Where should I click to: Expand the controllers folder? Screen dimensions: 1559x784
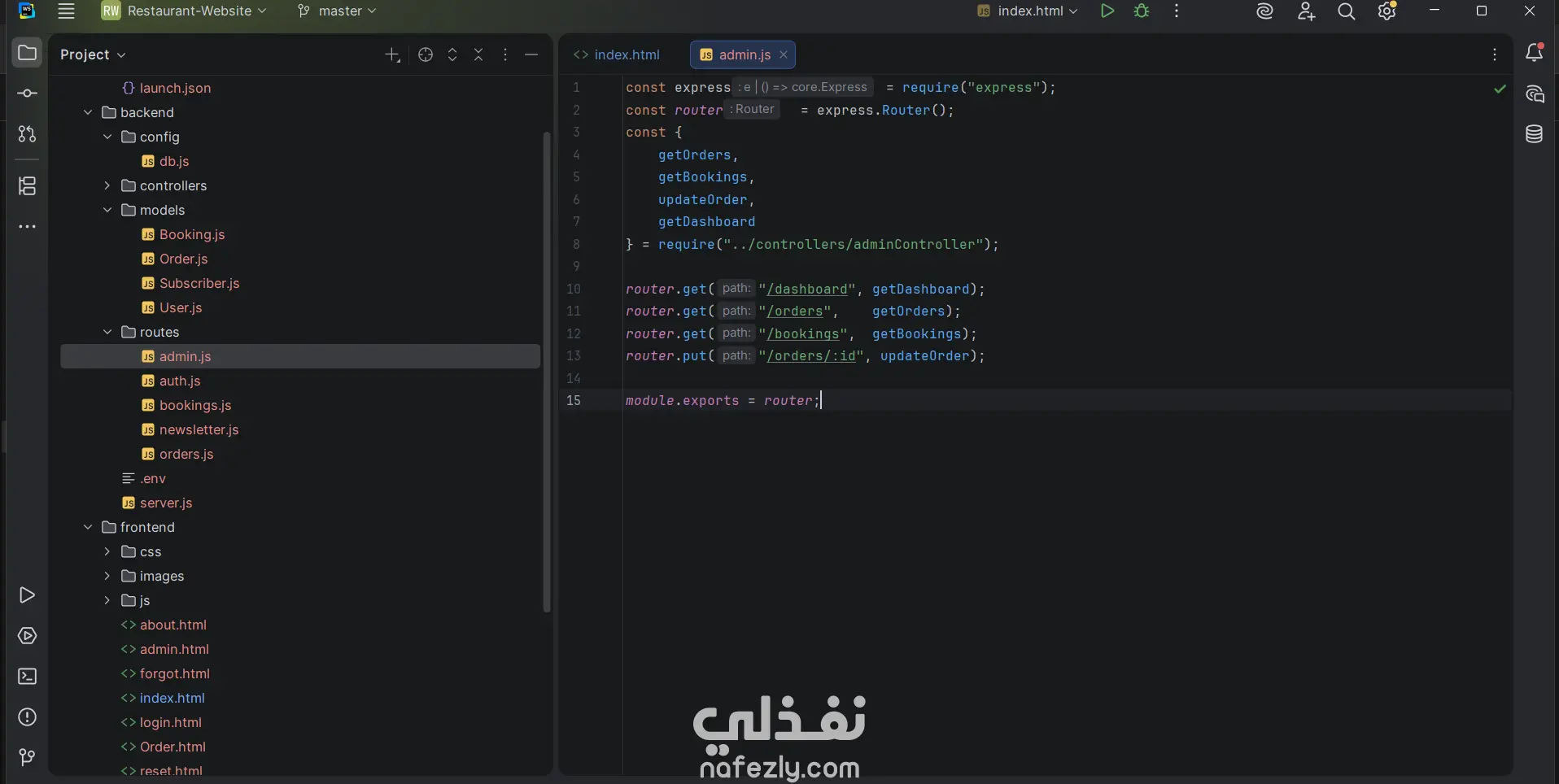107,185
